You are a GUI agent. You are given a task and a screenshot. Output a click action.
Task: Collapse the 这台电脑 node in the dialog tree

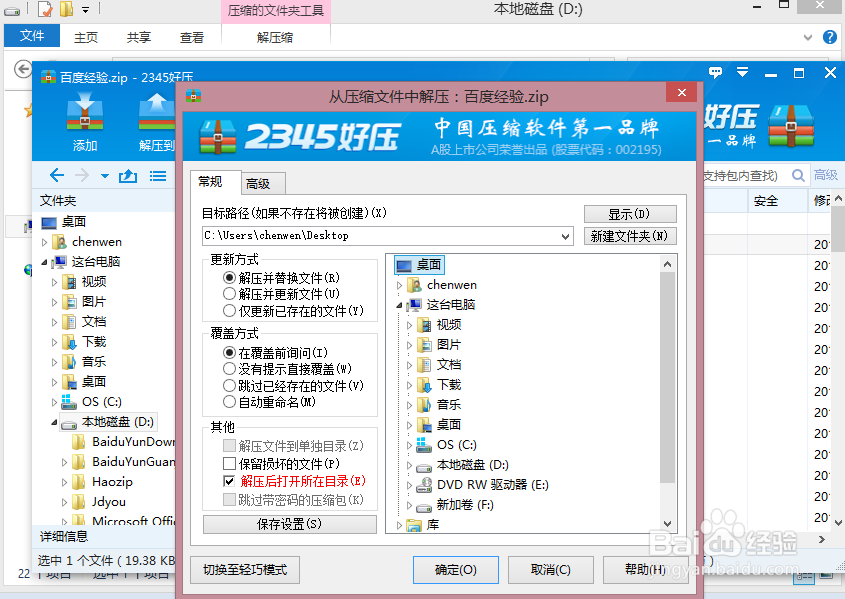[399, 305]
